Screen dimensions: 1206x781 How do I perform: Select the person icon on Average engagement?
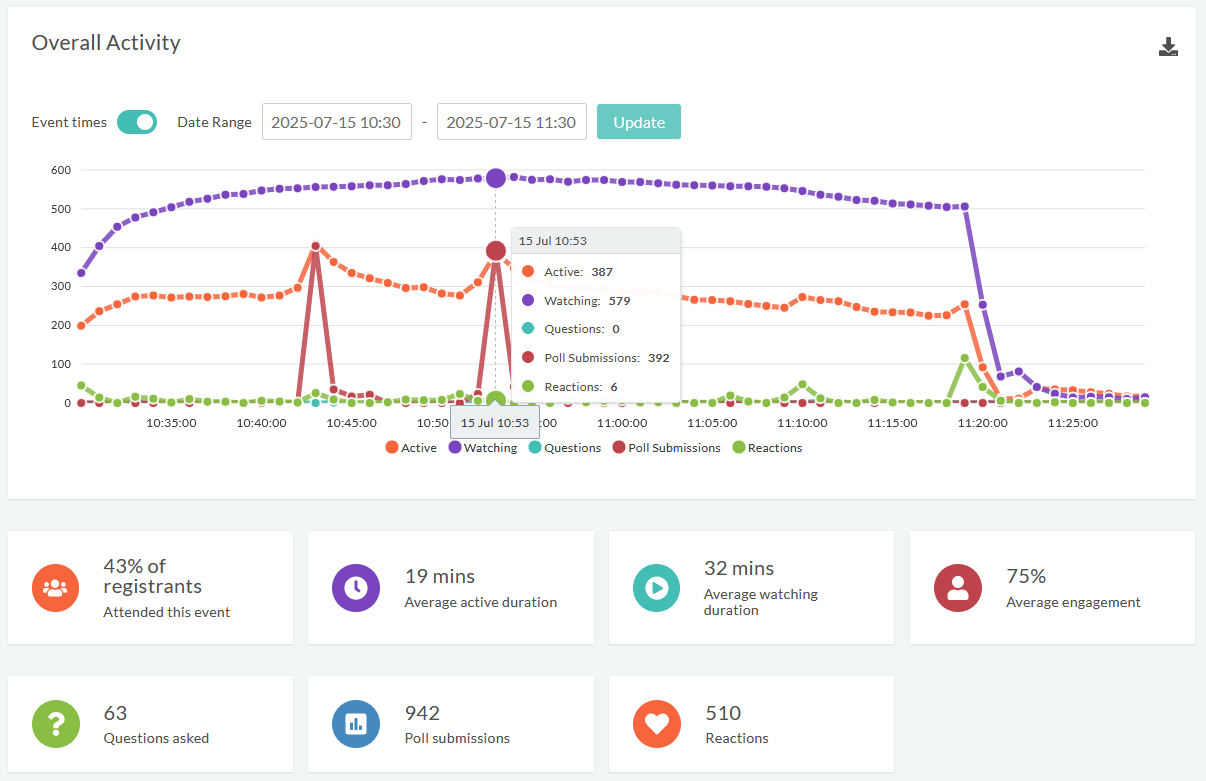[x=957, y=588]
